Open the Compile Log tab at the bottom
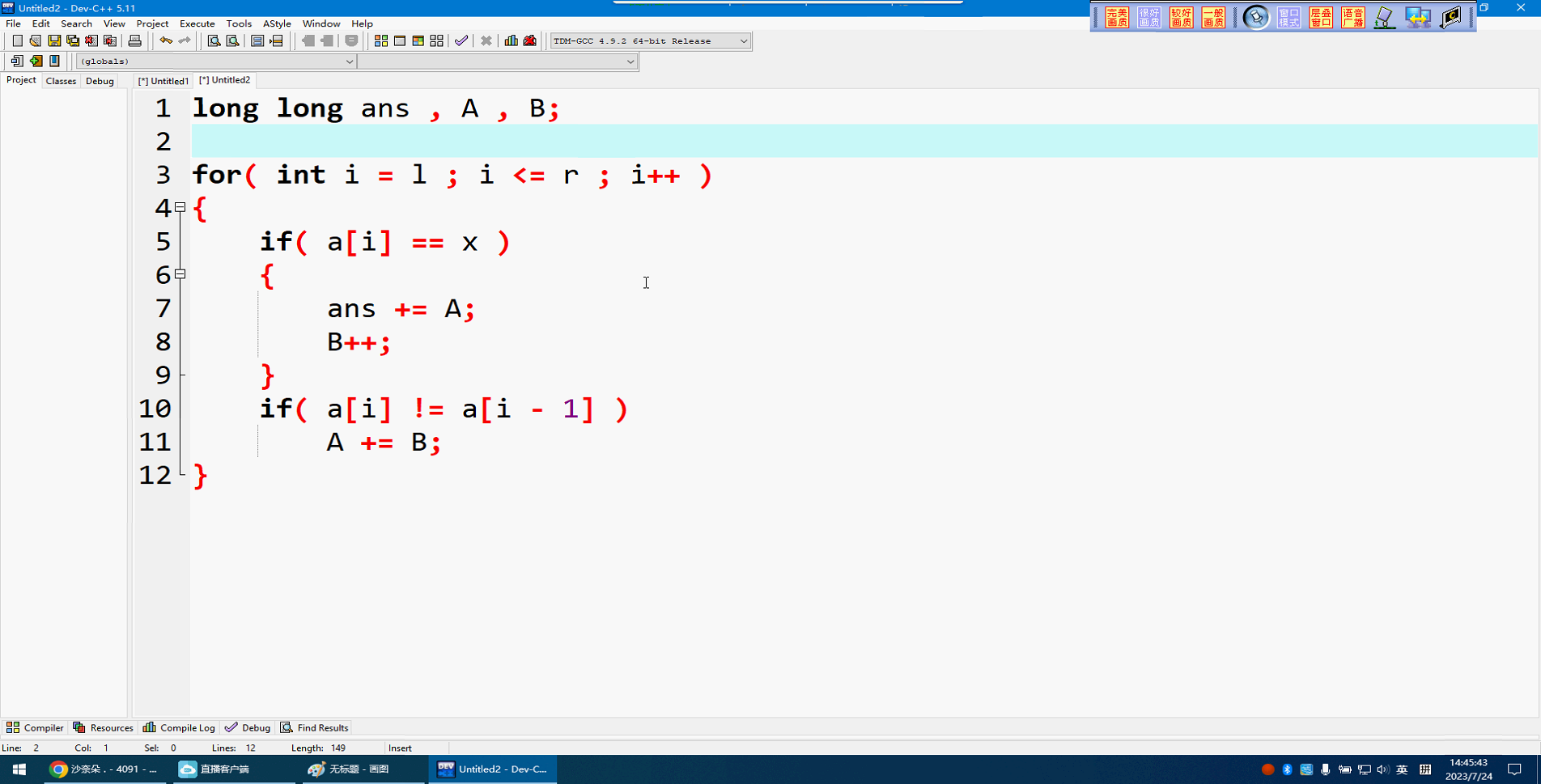Image resolution: width=1541 pixels, height=784 pixels. (179, 727)
